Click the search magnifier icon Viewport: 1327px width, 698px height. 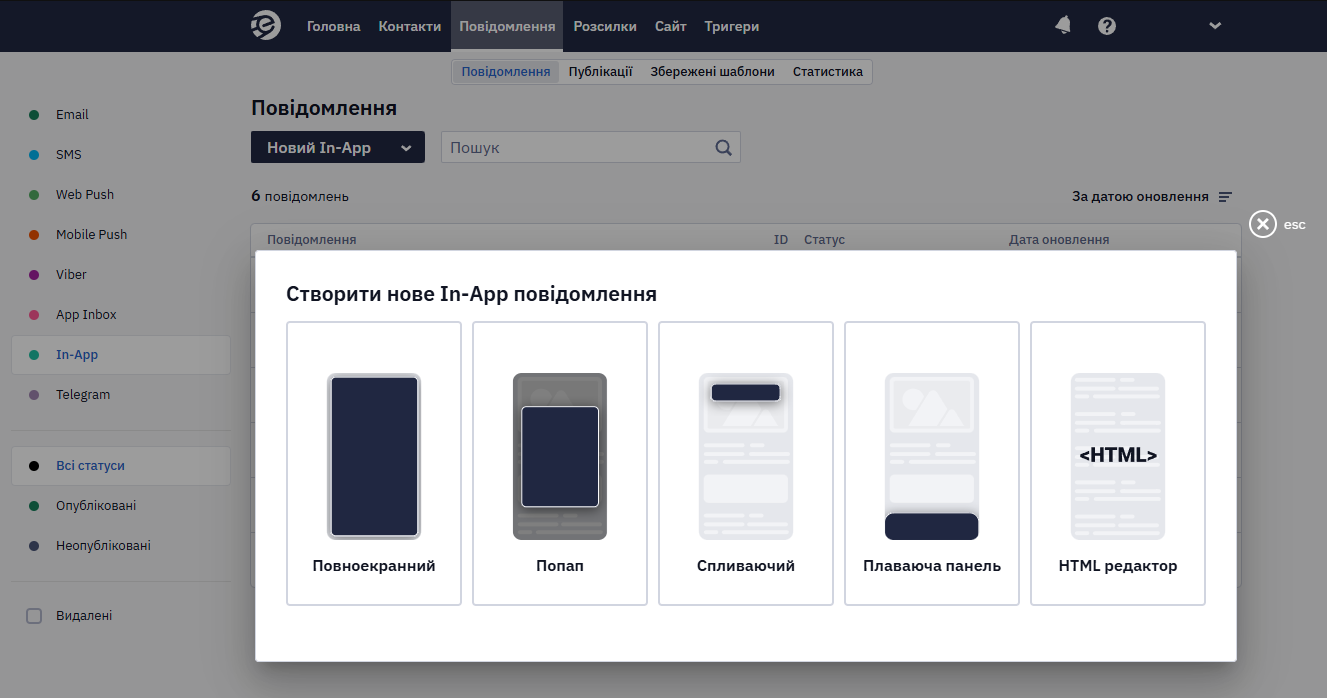tap(724, 147)
